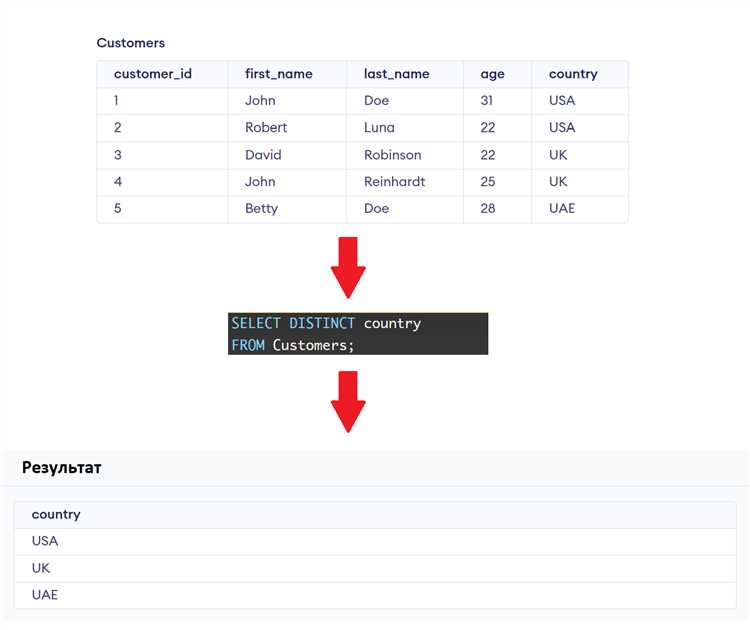Click the red arrow below the SQL code
Viewport: 750px width, 630px height.
[348, 400]
